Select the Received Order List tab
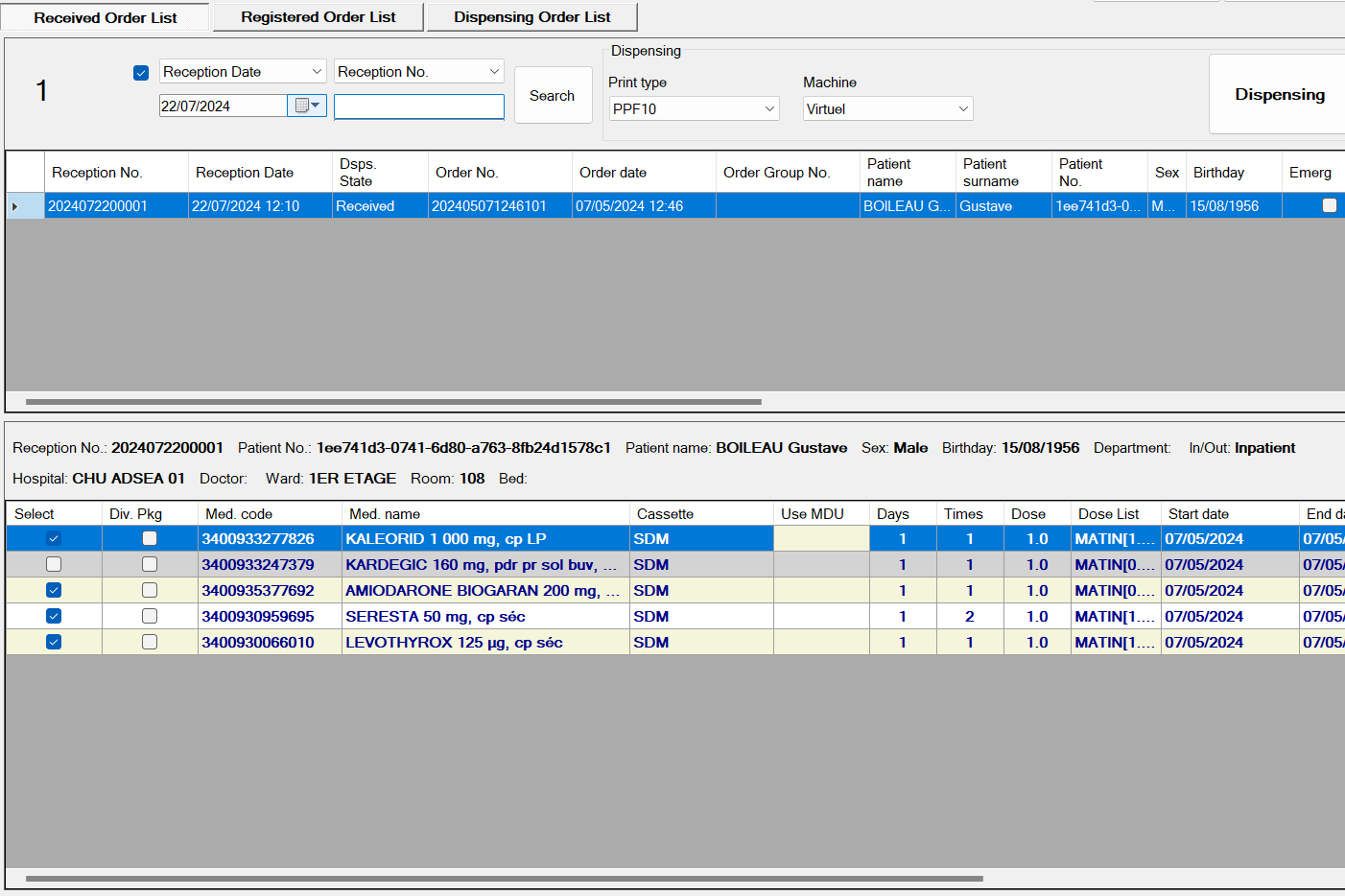 click(105, 18)
